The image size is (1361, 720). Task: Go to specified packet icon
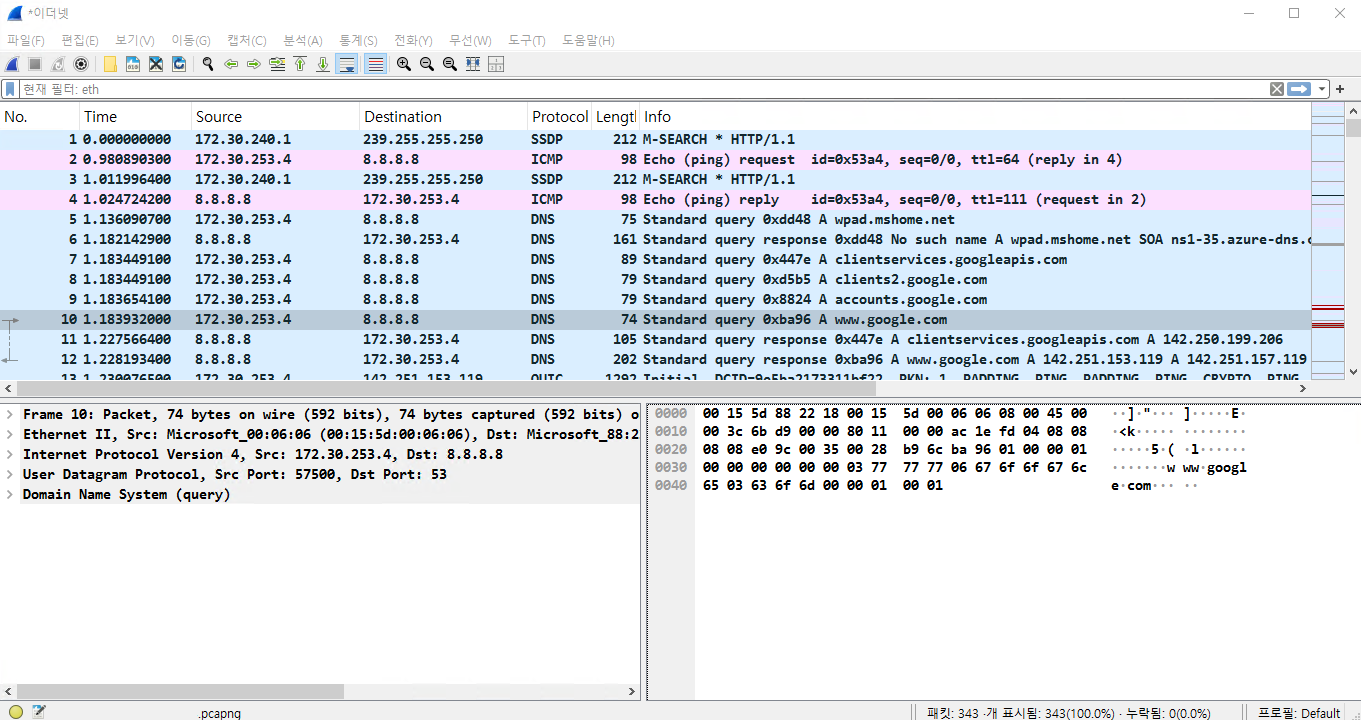coord(277,64)
